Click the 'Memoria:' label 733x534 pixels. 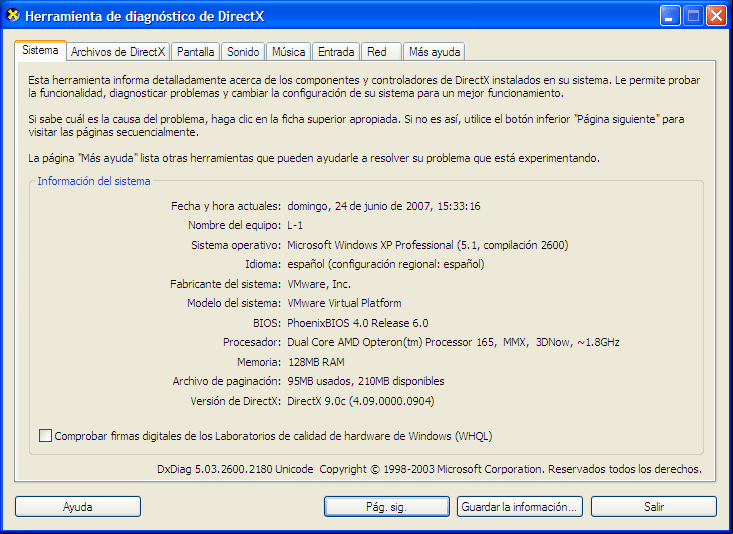pos(259,362)
